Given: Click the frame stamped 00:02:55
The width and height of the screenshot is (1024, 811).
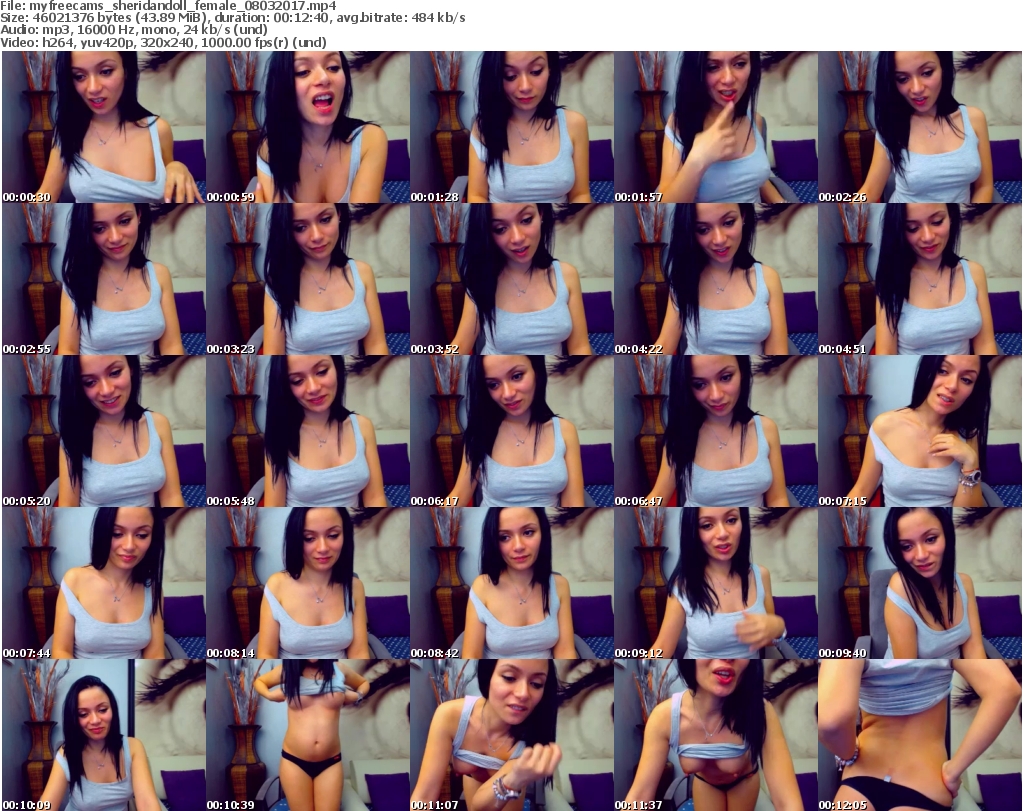Looking at the screenshot, I should pos(104,279).
